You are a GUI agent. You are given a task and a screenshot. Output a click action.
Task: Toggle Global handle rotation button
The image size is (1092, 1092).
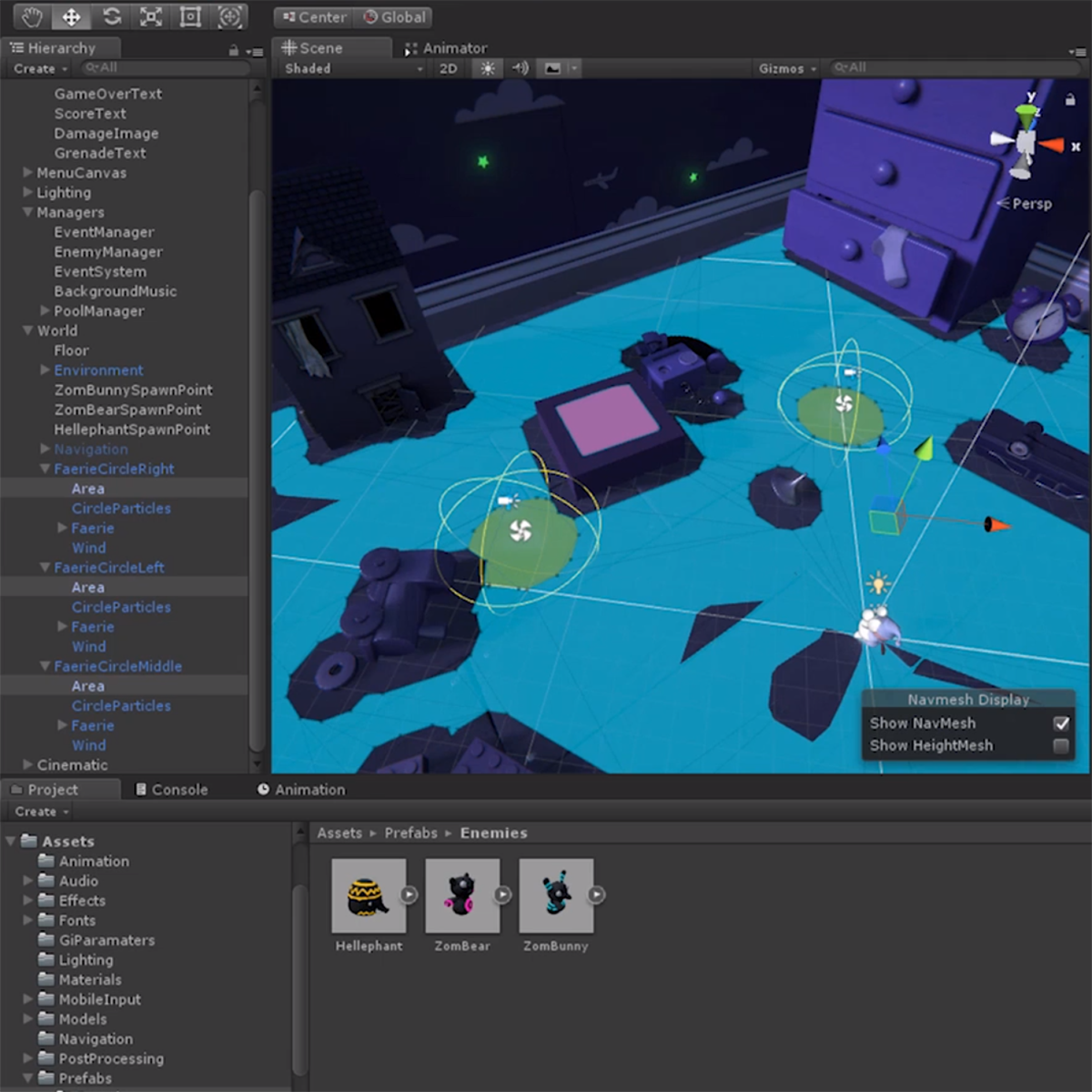click(394, 17)
